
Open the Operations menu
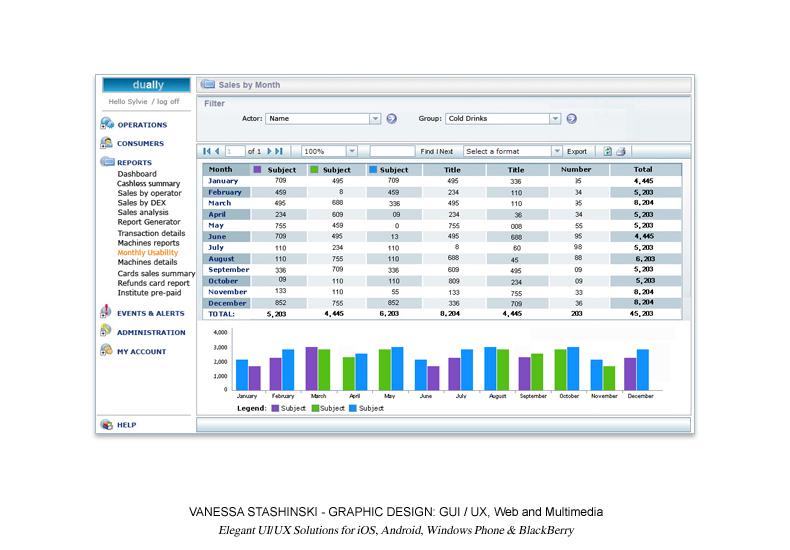(x=142, y=125)
